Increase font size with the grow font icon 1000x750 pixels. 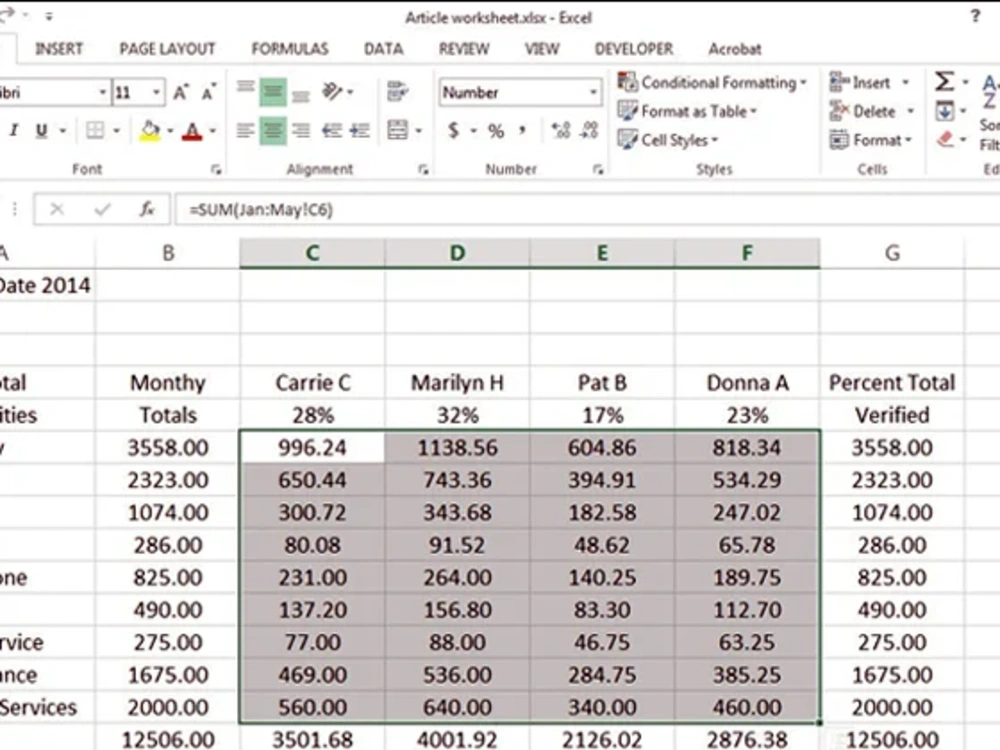click(181, 92)
